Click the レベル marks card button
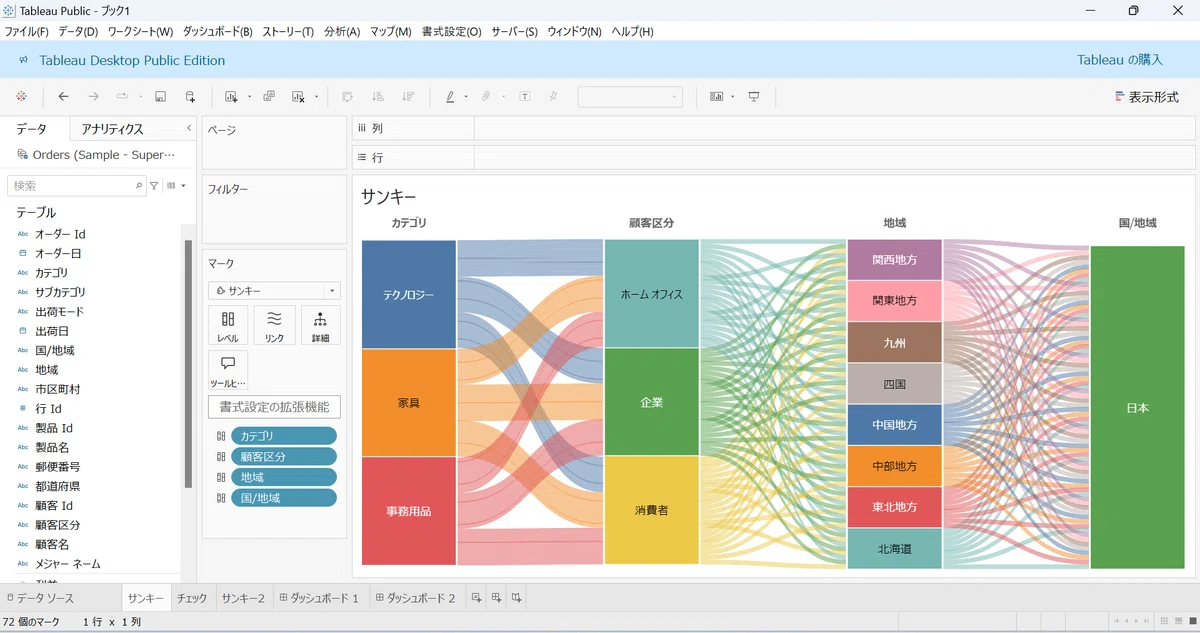Screen dimensions: 1200x633 click(x=228, y=326)
